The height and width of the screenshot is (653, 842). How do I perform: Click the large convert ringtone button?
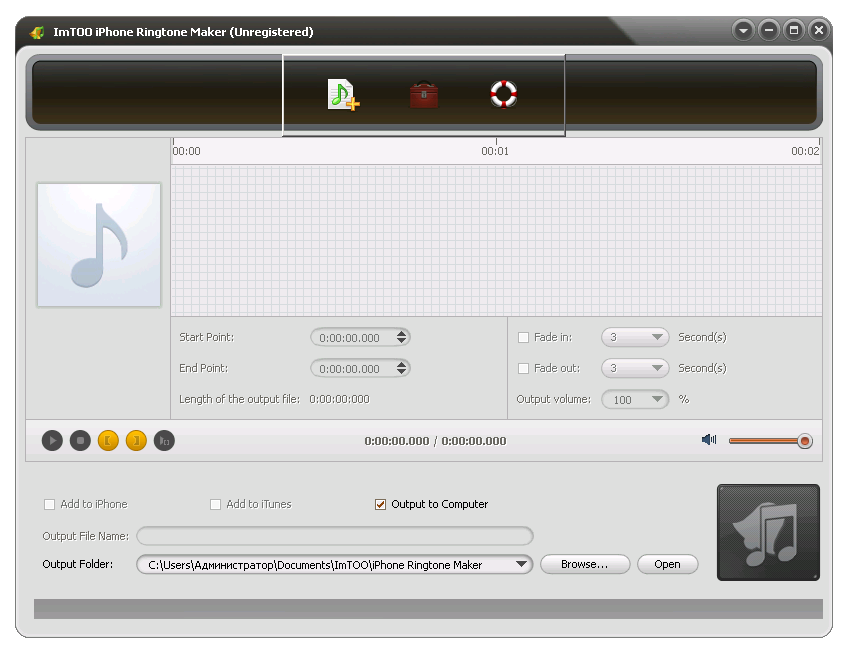pyautogui.click(x=768, y=532)
